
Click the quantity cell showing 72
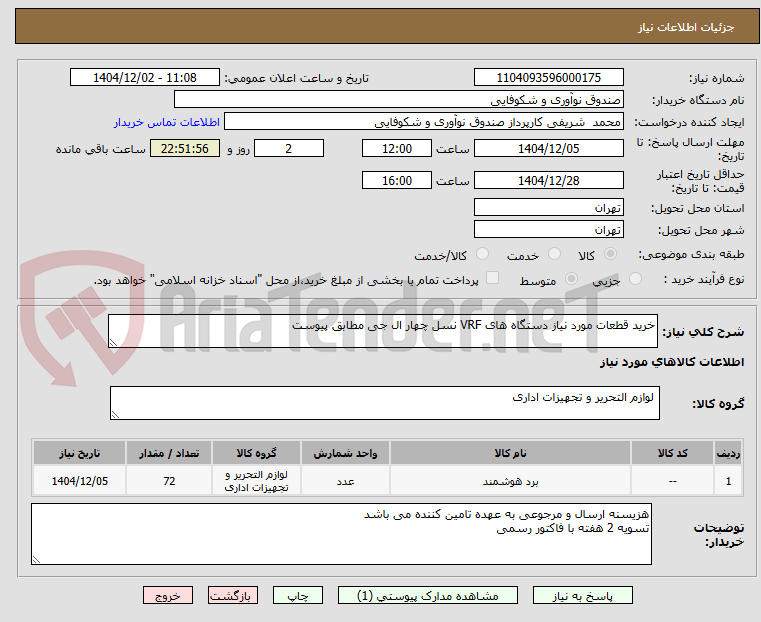click(x=169, y=481)
